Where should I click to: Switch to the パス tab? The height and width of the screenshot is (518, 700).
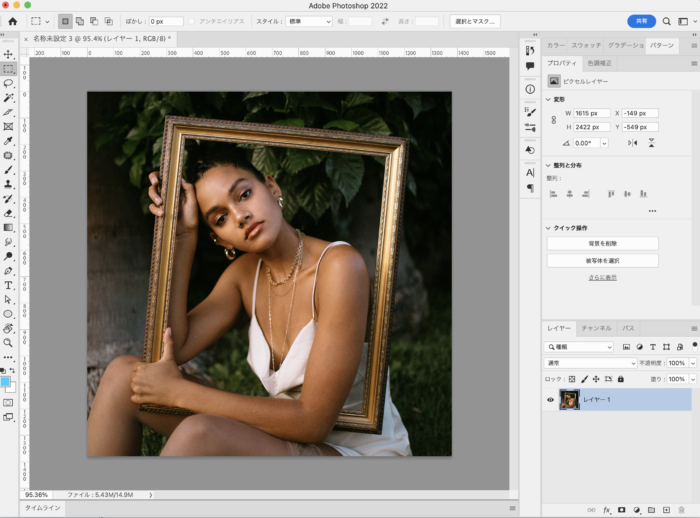(x=628, y=328)
